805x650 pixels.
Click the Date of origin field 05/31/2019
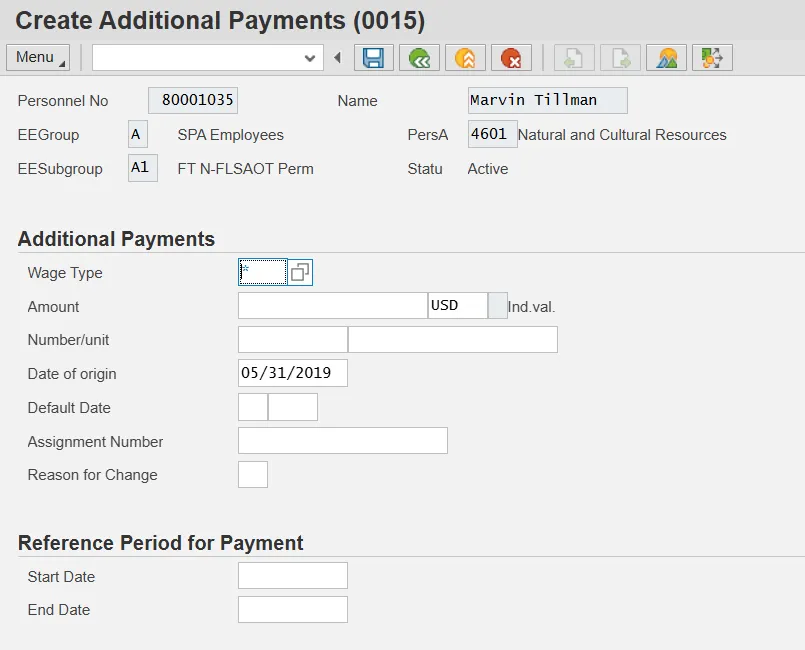(293, 373)
